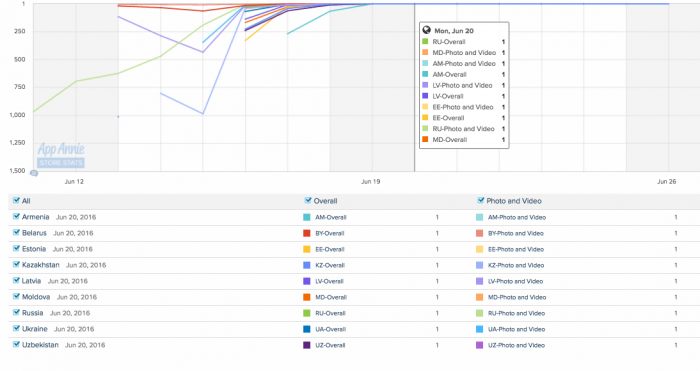Uncheck the Belarus row checkbox

point(17,233)
